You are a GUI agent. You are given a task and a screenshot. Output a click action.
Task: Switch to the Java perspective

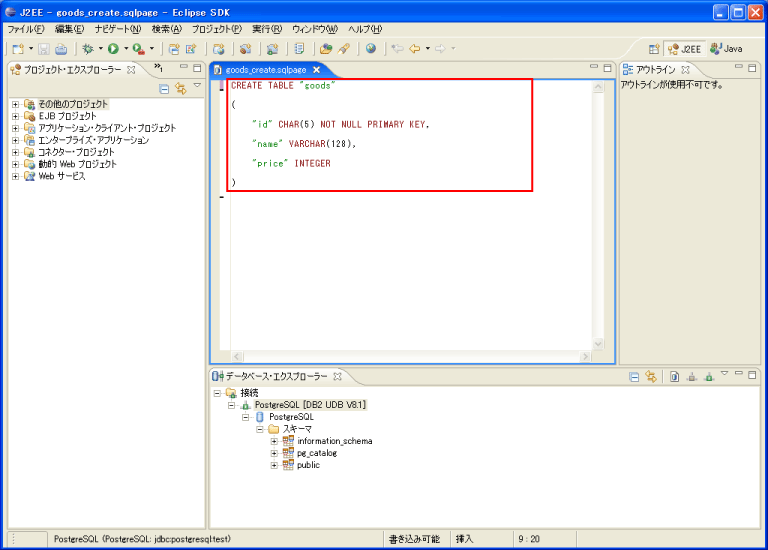(726, 48)
